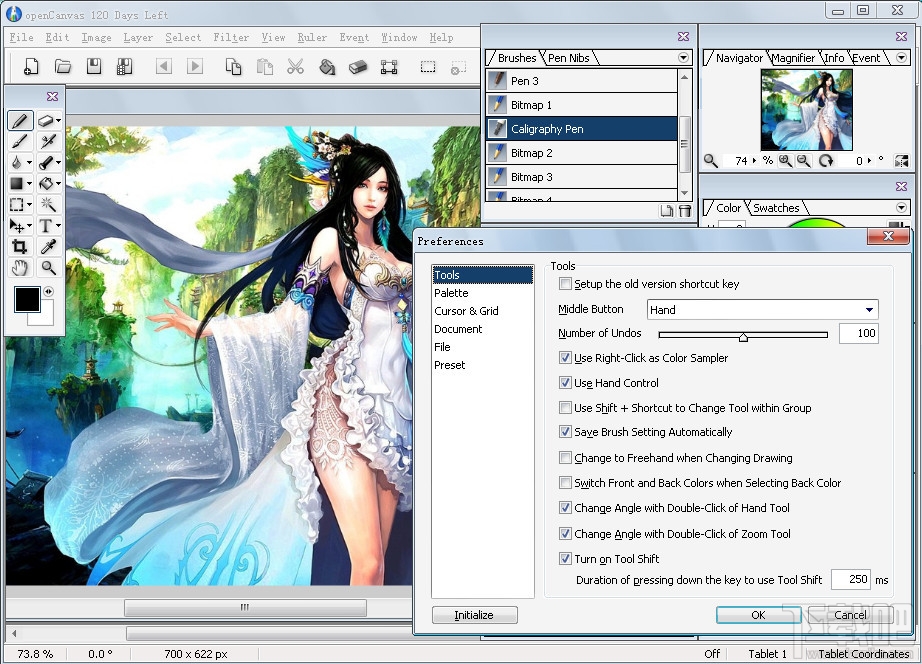Switch to the Swatches tab
This screenshot has width=922, height=664.
[x=776, y=208]
